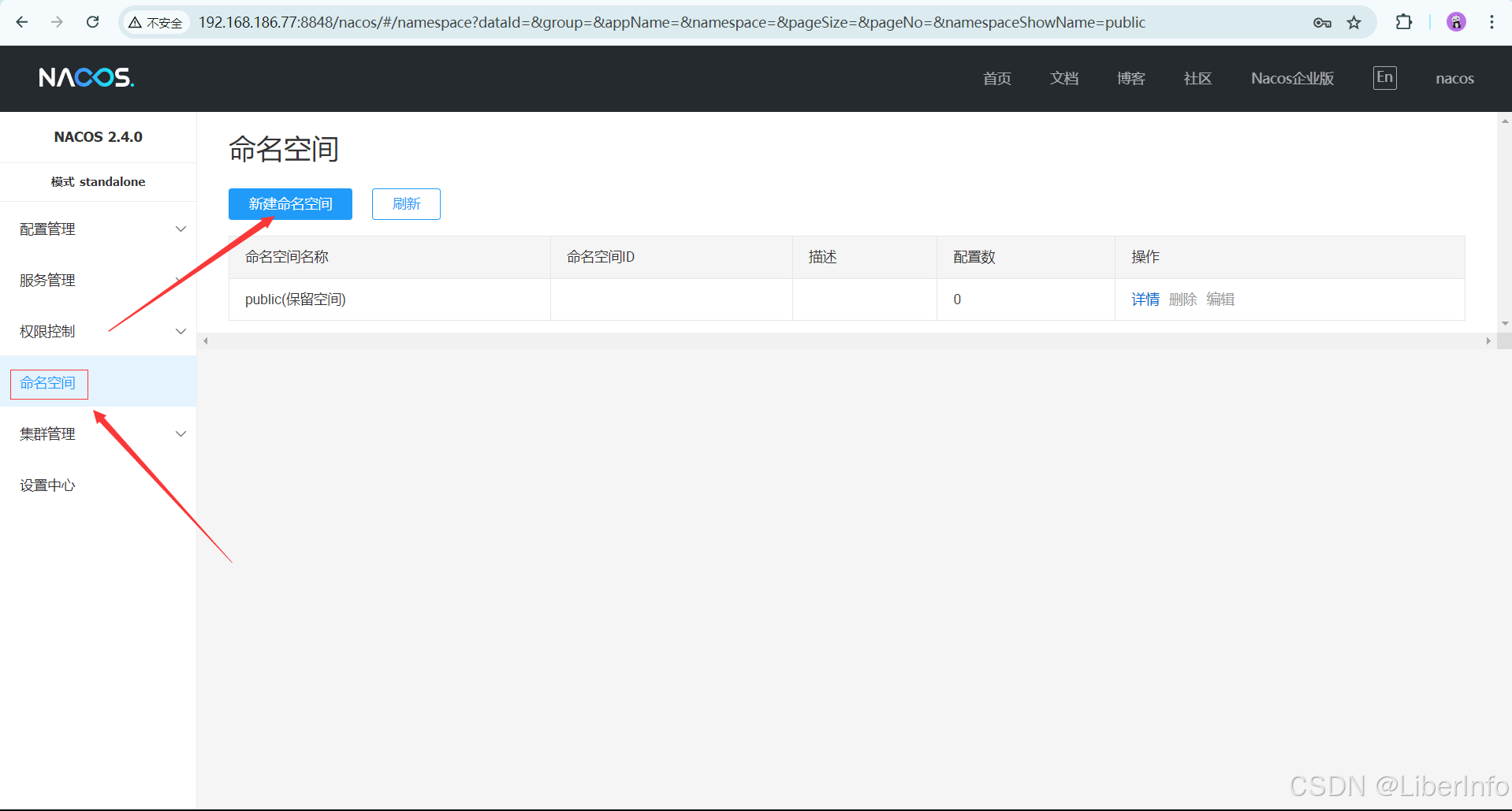Open the browser extensions puzzle icon

pos(1404,22)
